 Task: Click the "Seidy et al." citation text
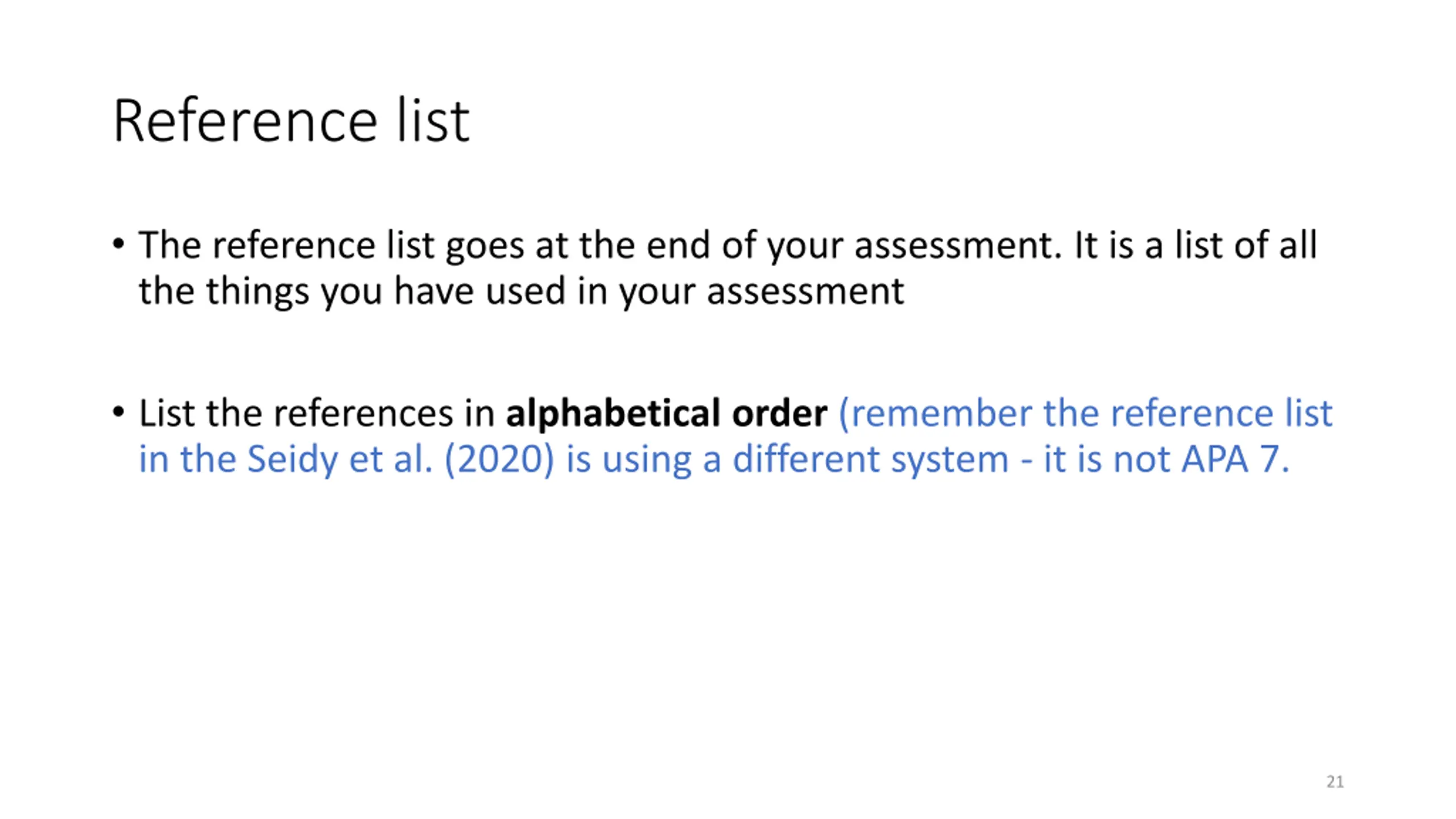[340, 459]
